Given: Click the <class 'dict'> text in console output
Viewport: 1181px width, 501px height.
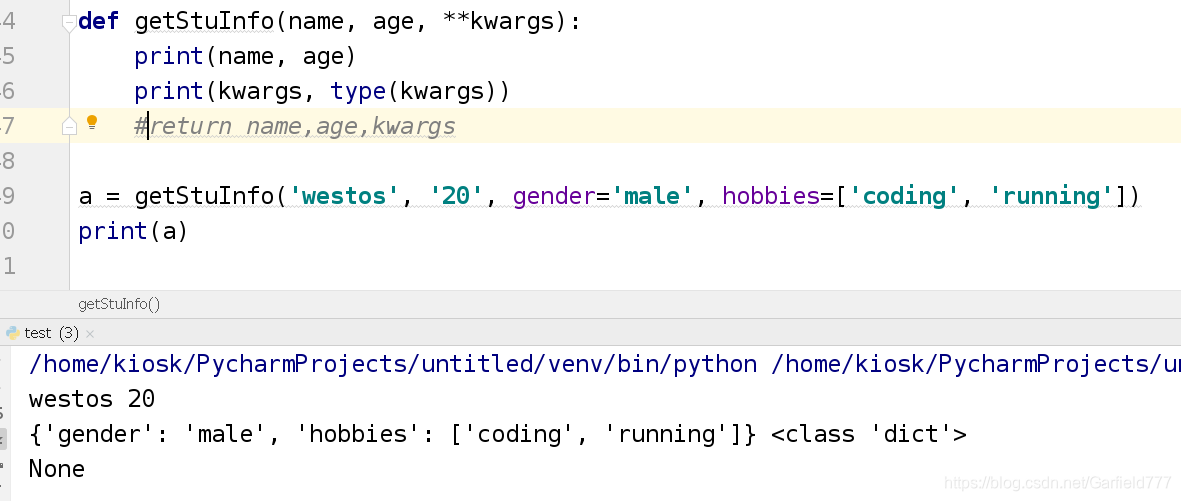Looking at the screenshot, I should (x=868, y=434).
